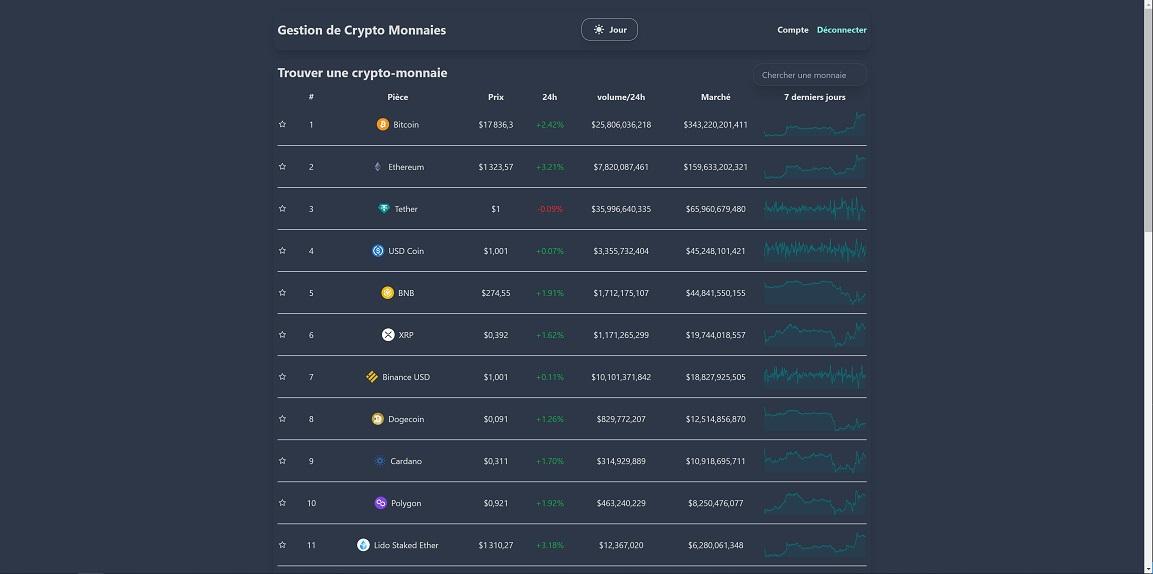
Task: Click the Bitcoin coin icon
Action: click(x=382, y=125)
